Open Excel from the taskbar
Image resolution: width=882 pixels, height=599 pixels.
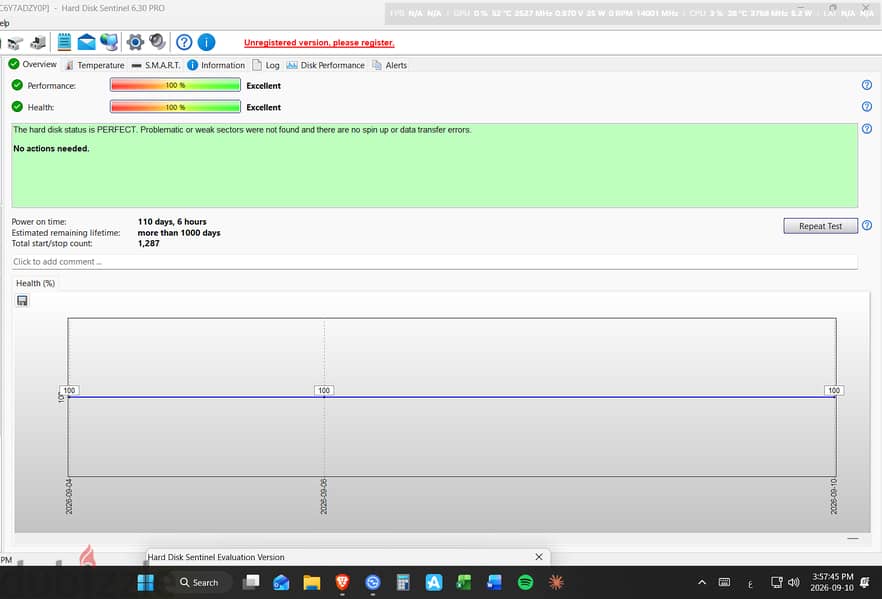(x=464, y=583)
